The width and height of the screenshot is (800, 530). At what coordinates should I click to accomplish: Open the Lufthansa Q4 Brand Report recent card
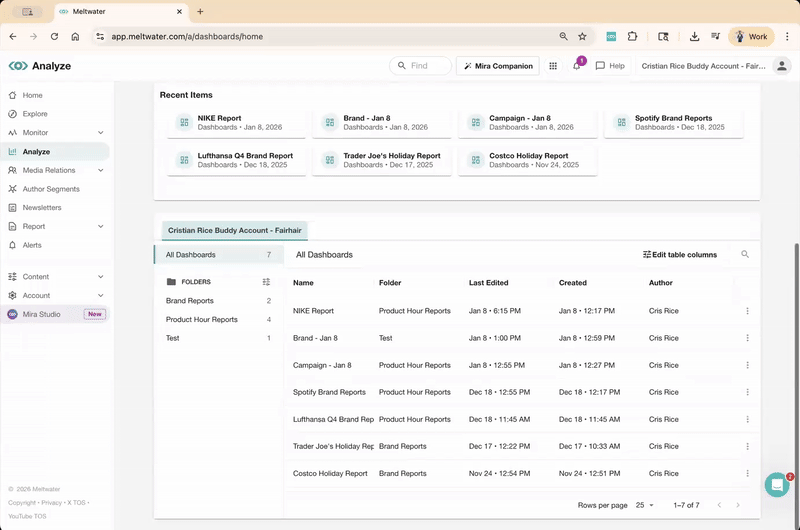click(236, 160)
